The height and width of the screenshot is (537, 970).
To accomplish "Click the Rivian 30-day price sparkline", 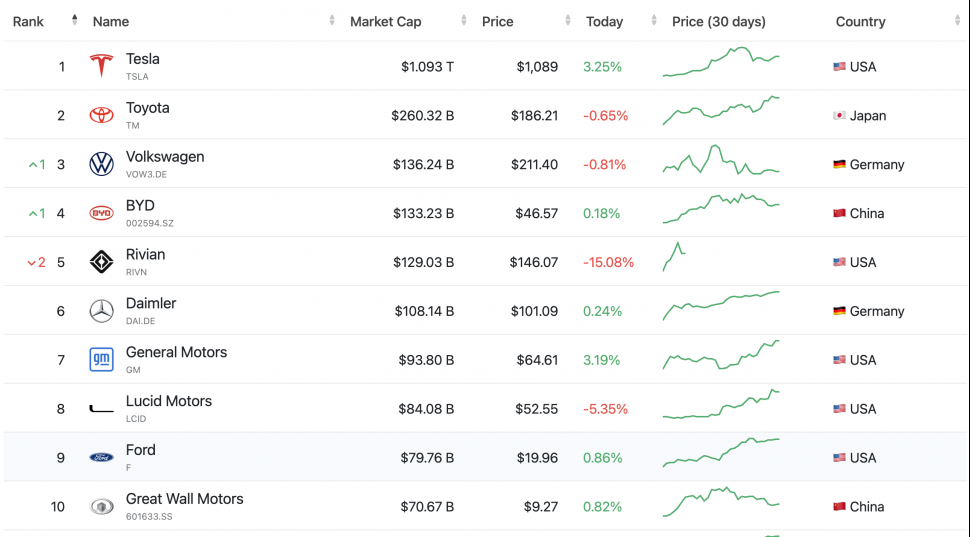I will [x=674, y=257].
